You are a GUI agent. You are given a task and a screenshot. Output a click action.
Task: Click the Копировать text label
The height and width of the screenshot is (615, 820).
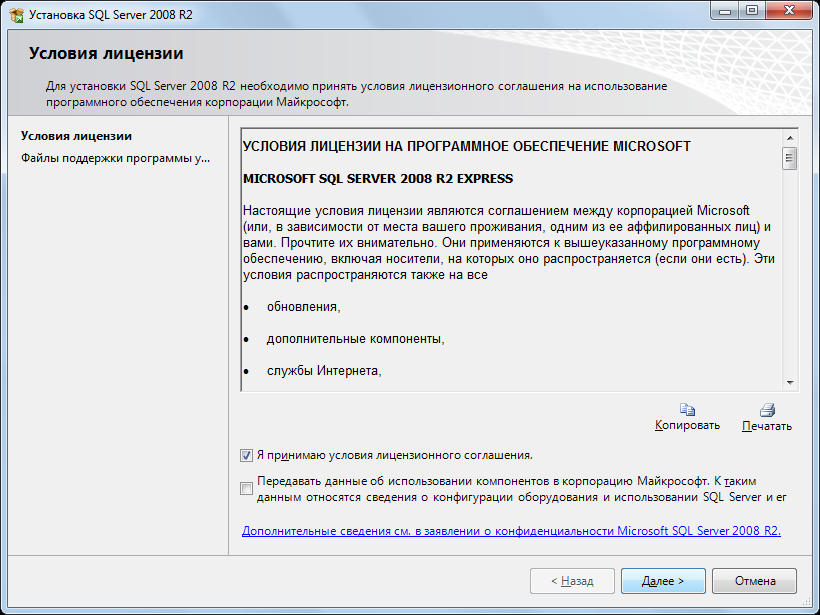tap(688, 426)
